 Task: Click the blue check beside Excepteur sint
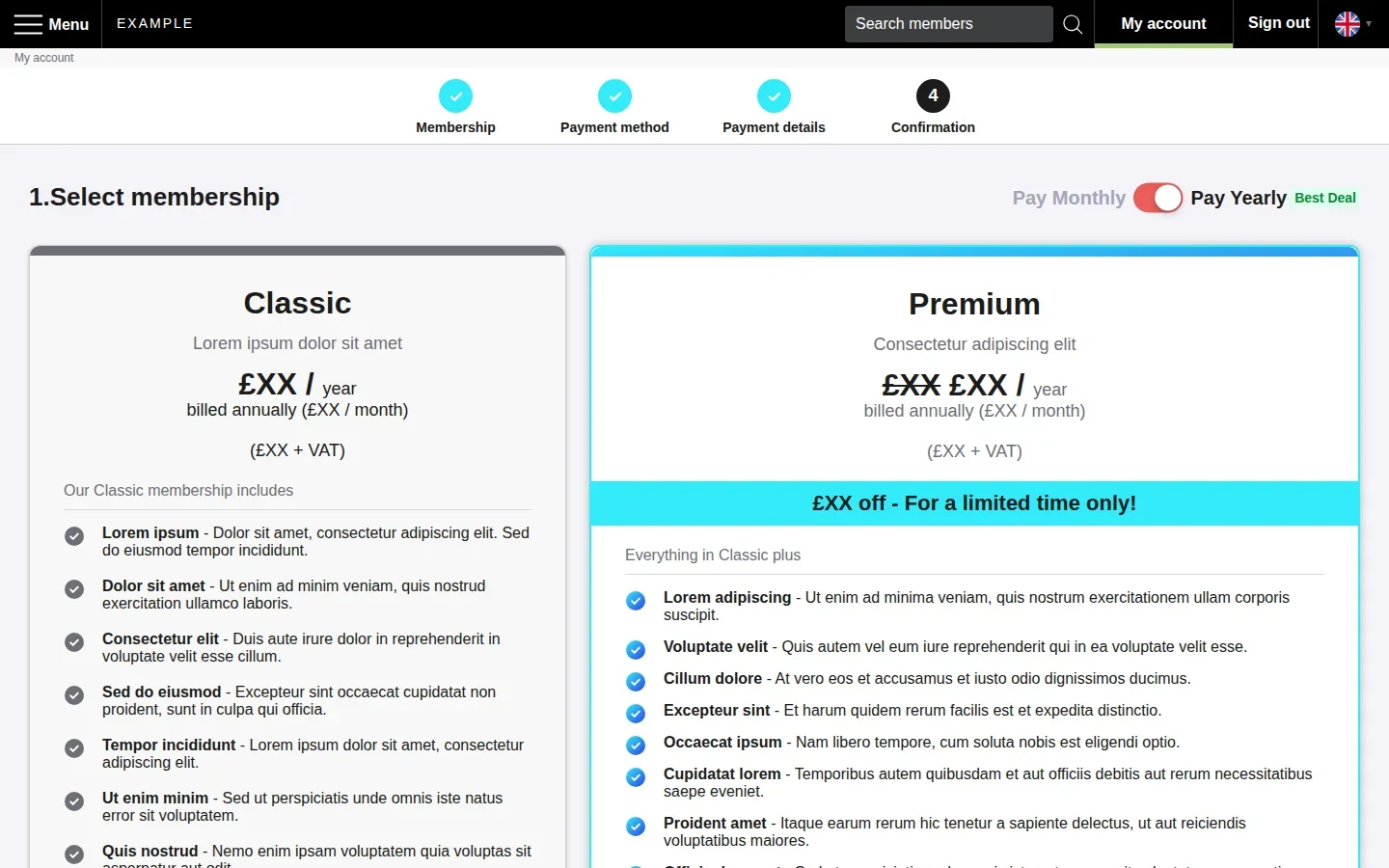[636, 714]
